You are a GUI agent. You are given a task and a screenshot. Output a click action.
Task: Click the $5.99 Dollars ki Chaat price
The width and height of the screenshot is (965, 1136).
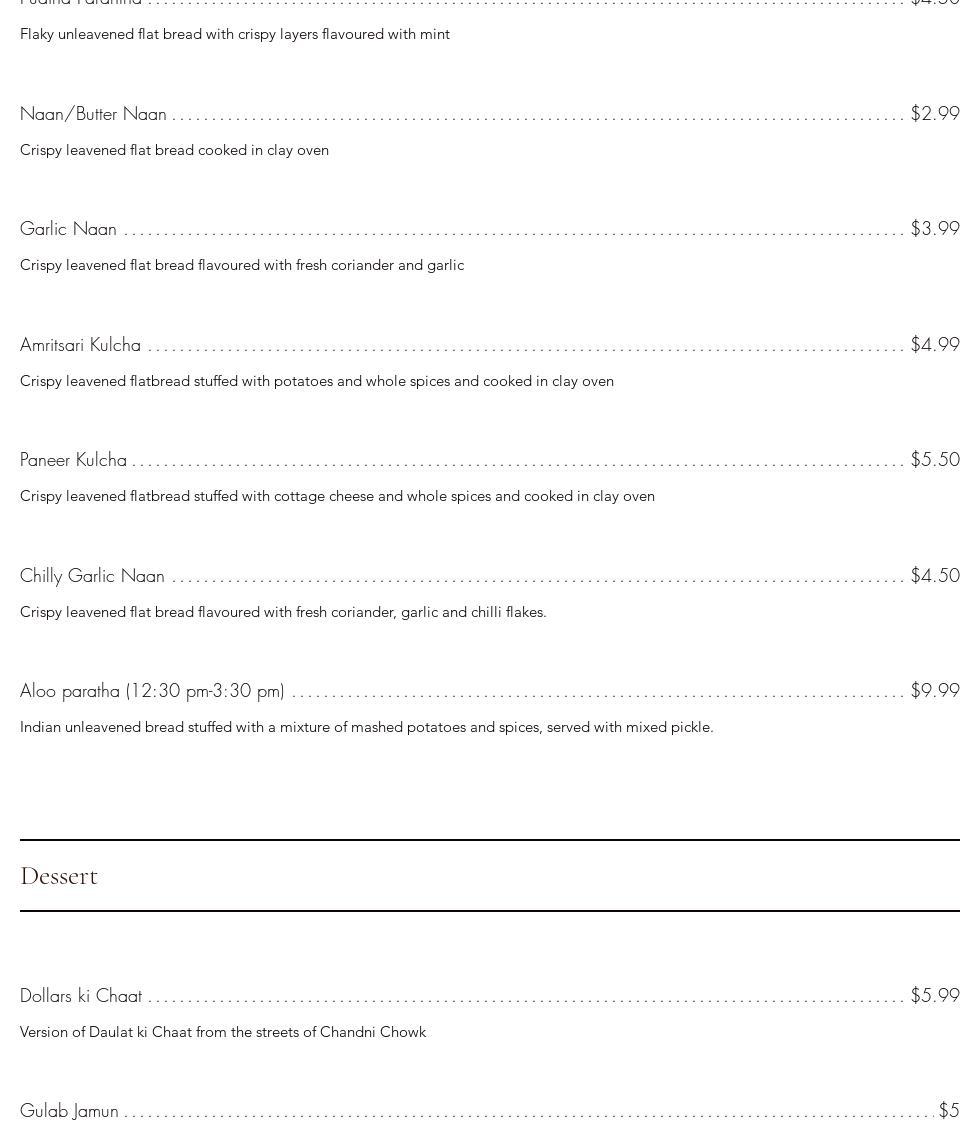click(x=934, y=996)
